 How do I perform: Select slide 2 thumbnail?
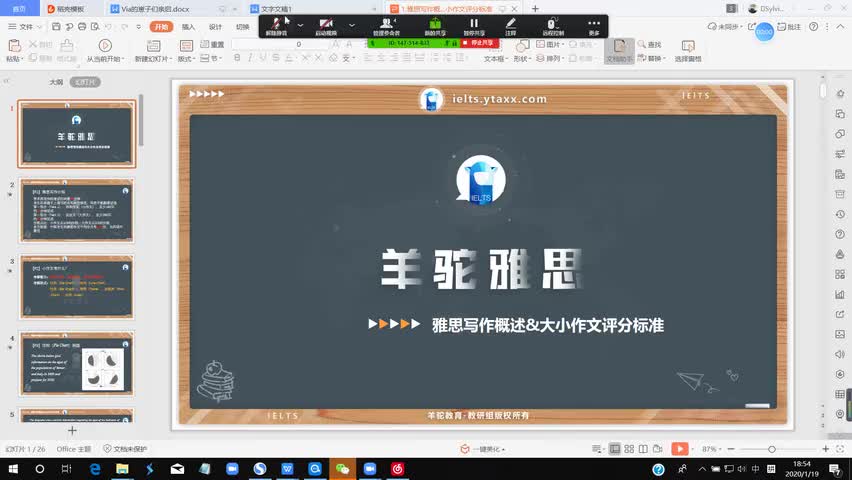coord(77,210)
